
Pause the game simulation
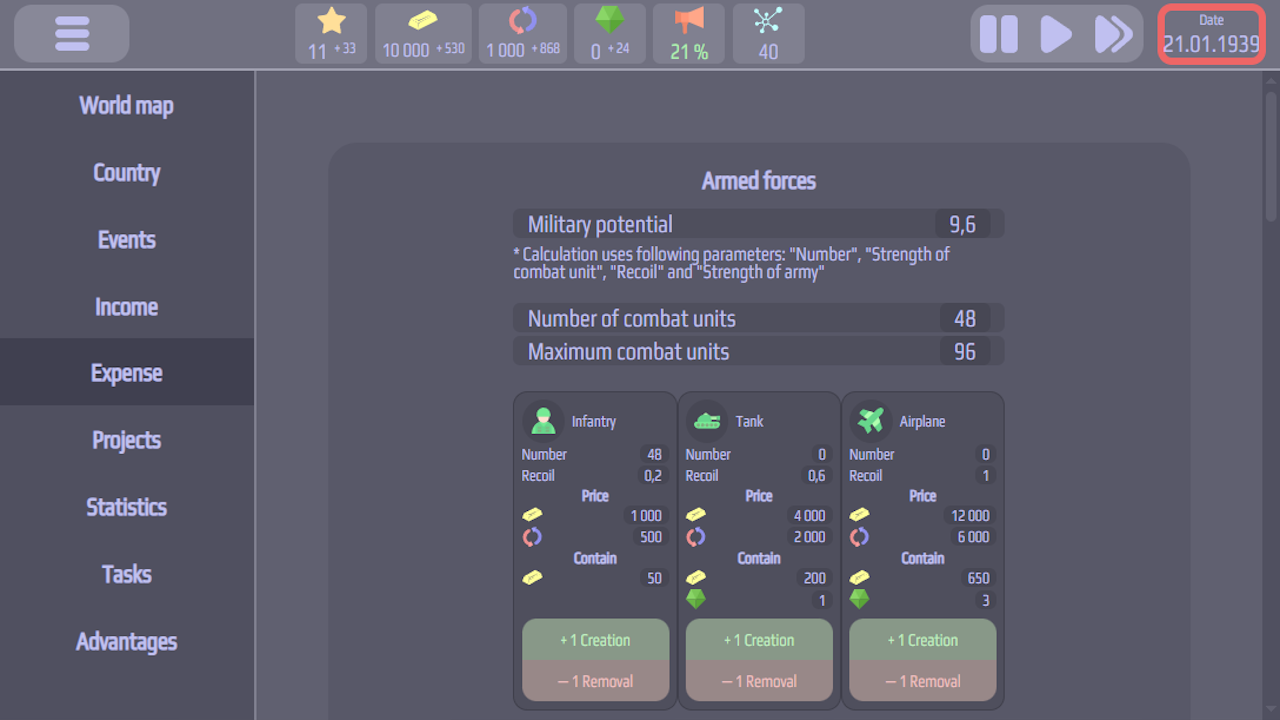(998, 33)
